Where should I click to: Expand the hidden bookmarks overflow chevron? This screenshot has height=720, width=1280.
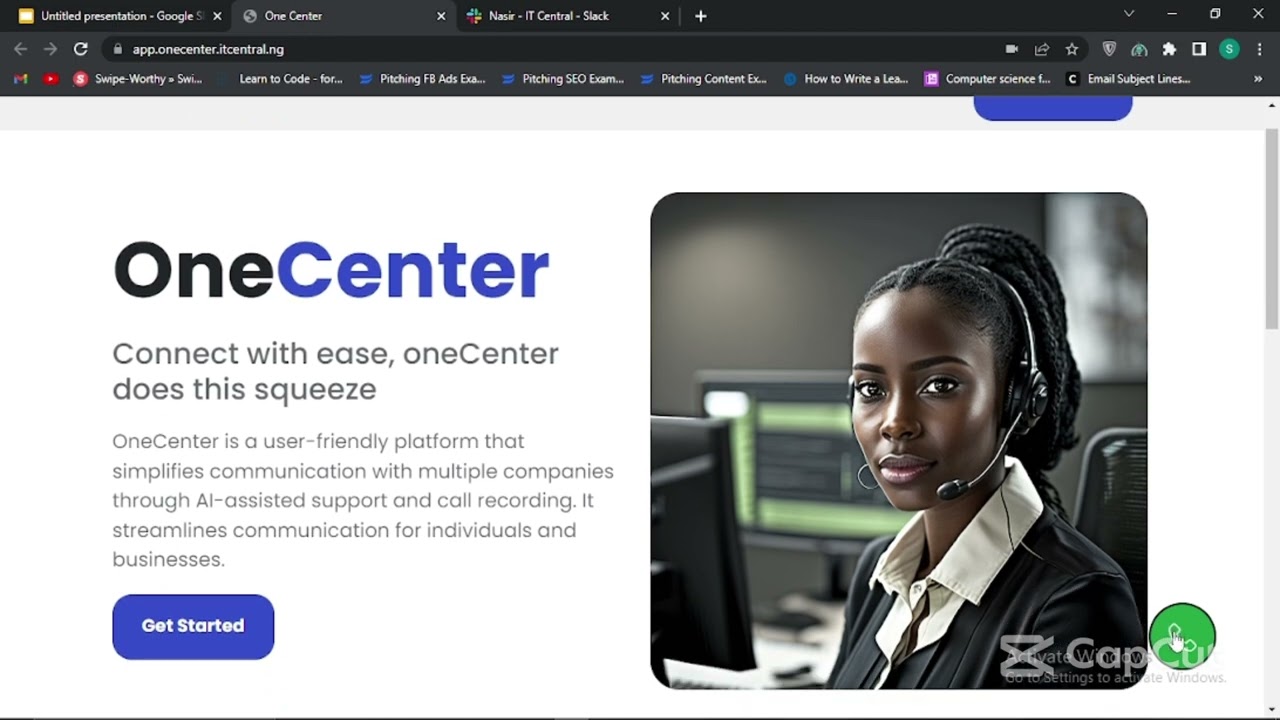pyautogui.click(x=1258, y=79)
